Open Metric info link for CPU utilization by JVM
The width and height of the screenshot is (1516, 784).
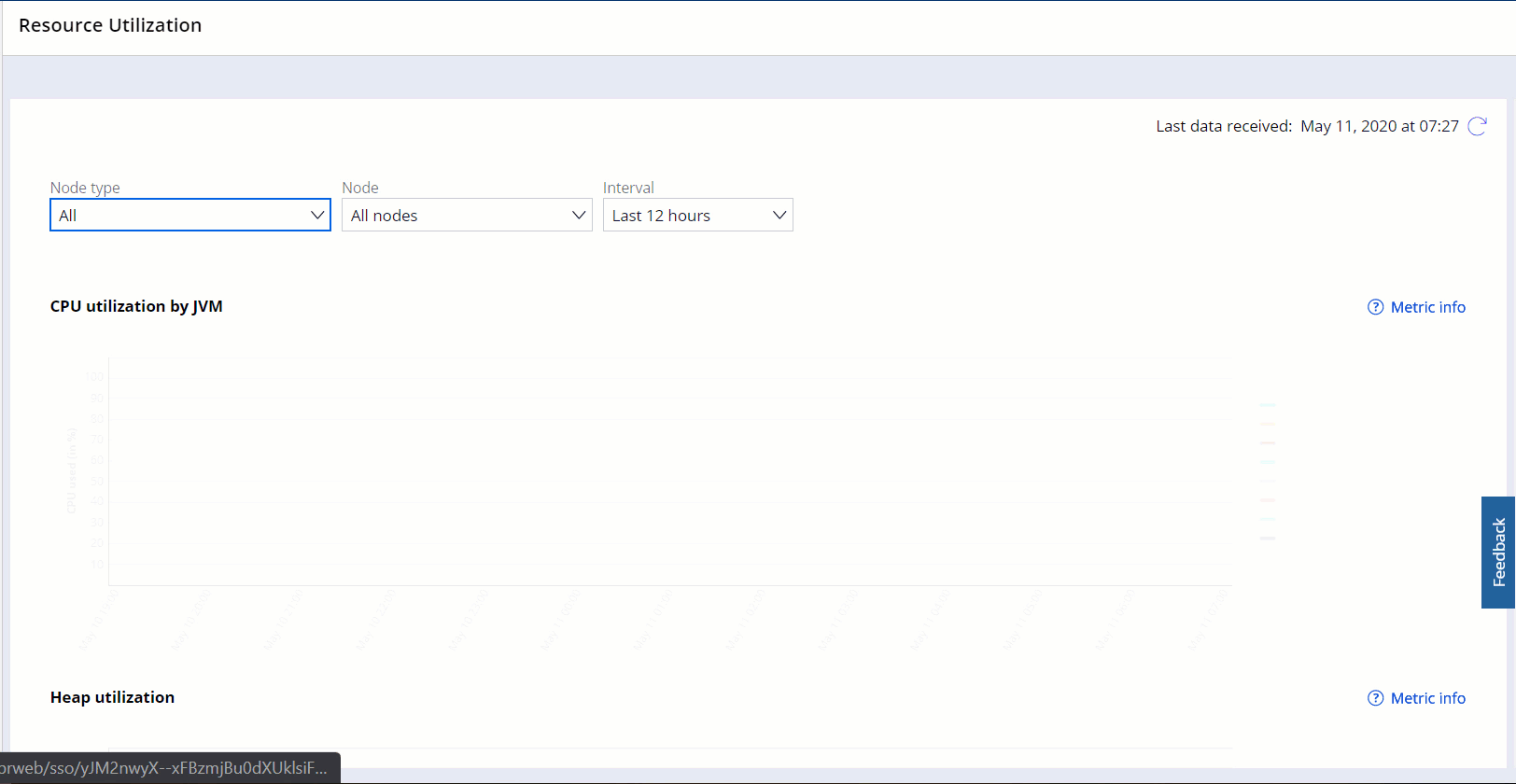[x=1427, y=307]
